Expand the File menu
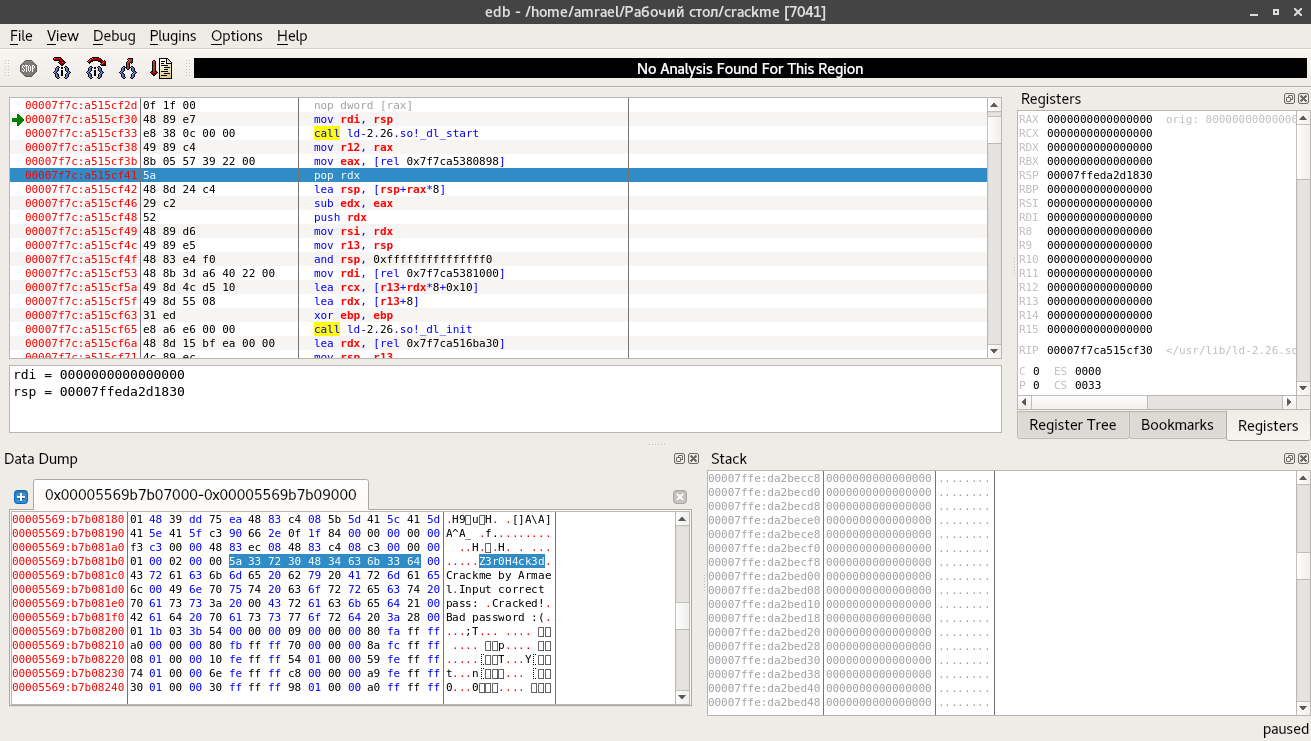 point(21,36)
